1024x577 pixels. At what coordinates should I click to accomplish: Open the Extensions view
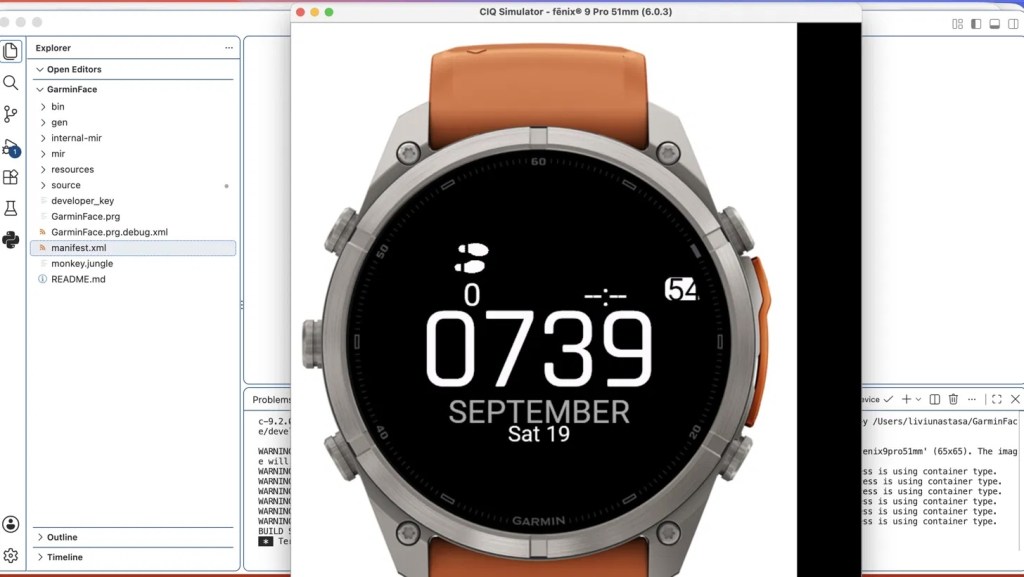(x=10, y=177)
